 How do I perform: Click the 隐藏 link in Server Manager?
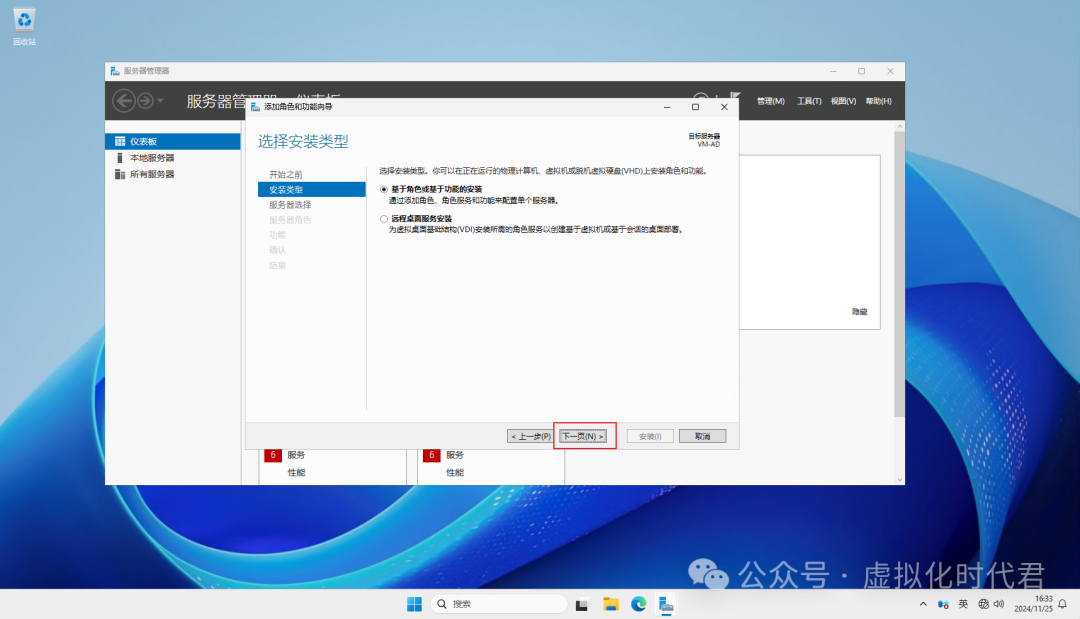859,312
